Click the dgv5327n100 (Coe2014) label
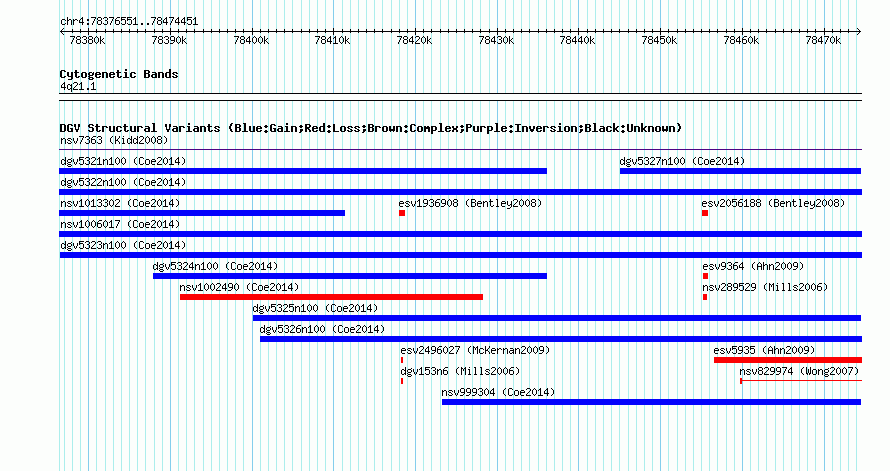Screen dimensions: 890x471 pos(682,161)
